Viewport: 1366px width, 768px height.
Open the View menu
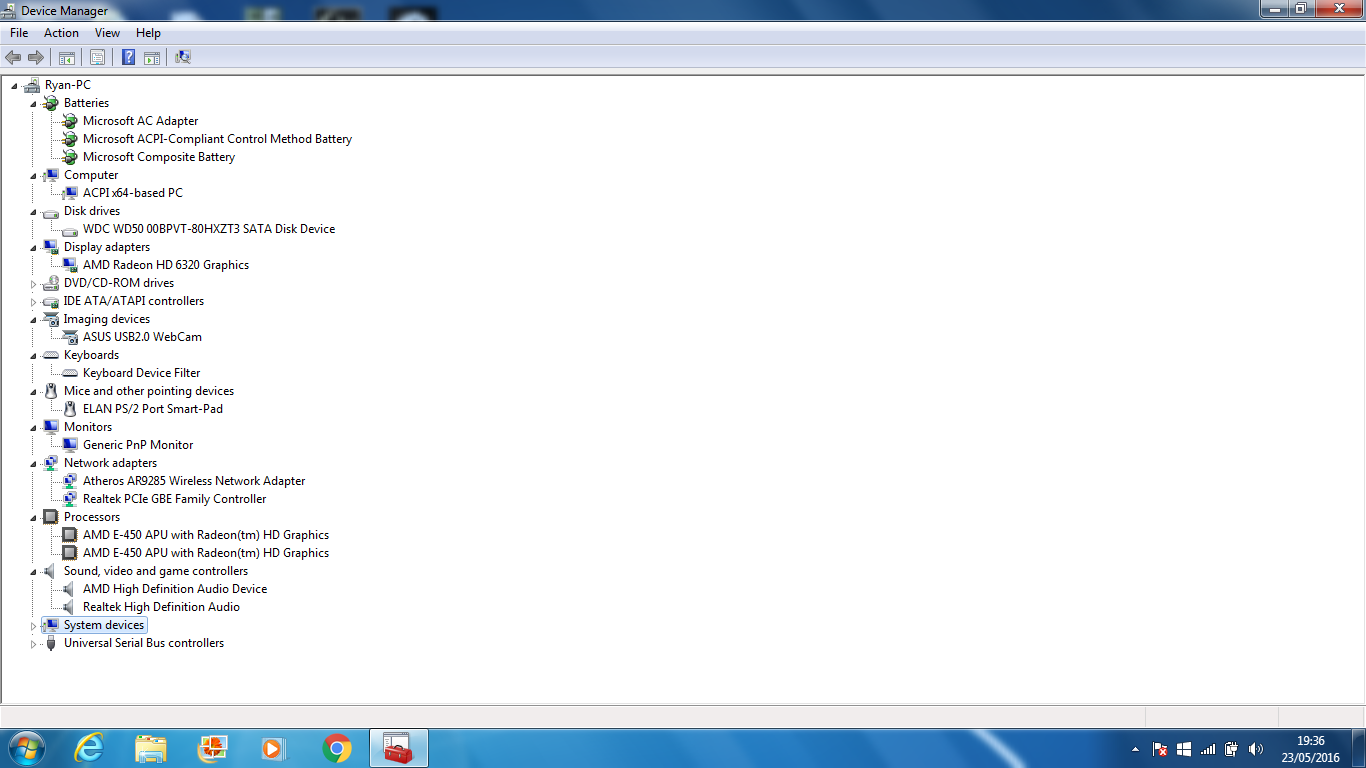pos(107,33)
